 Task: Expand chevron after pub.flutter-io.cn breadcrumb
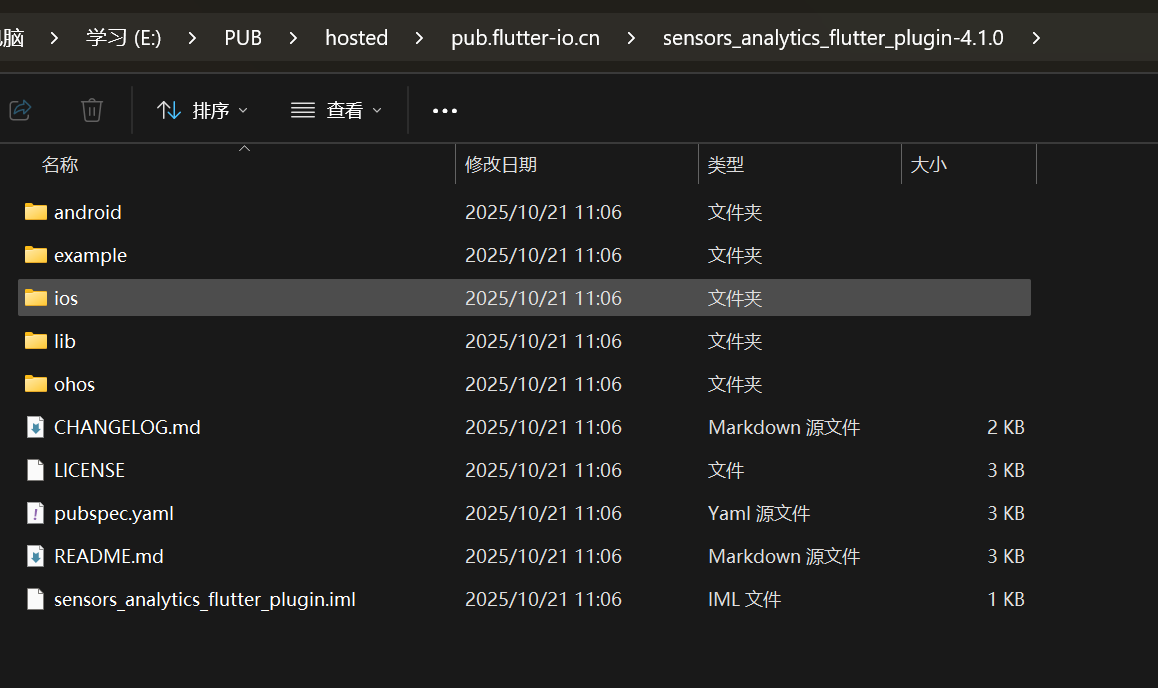point(631,38)
